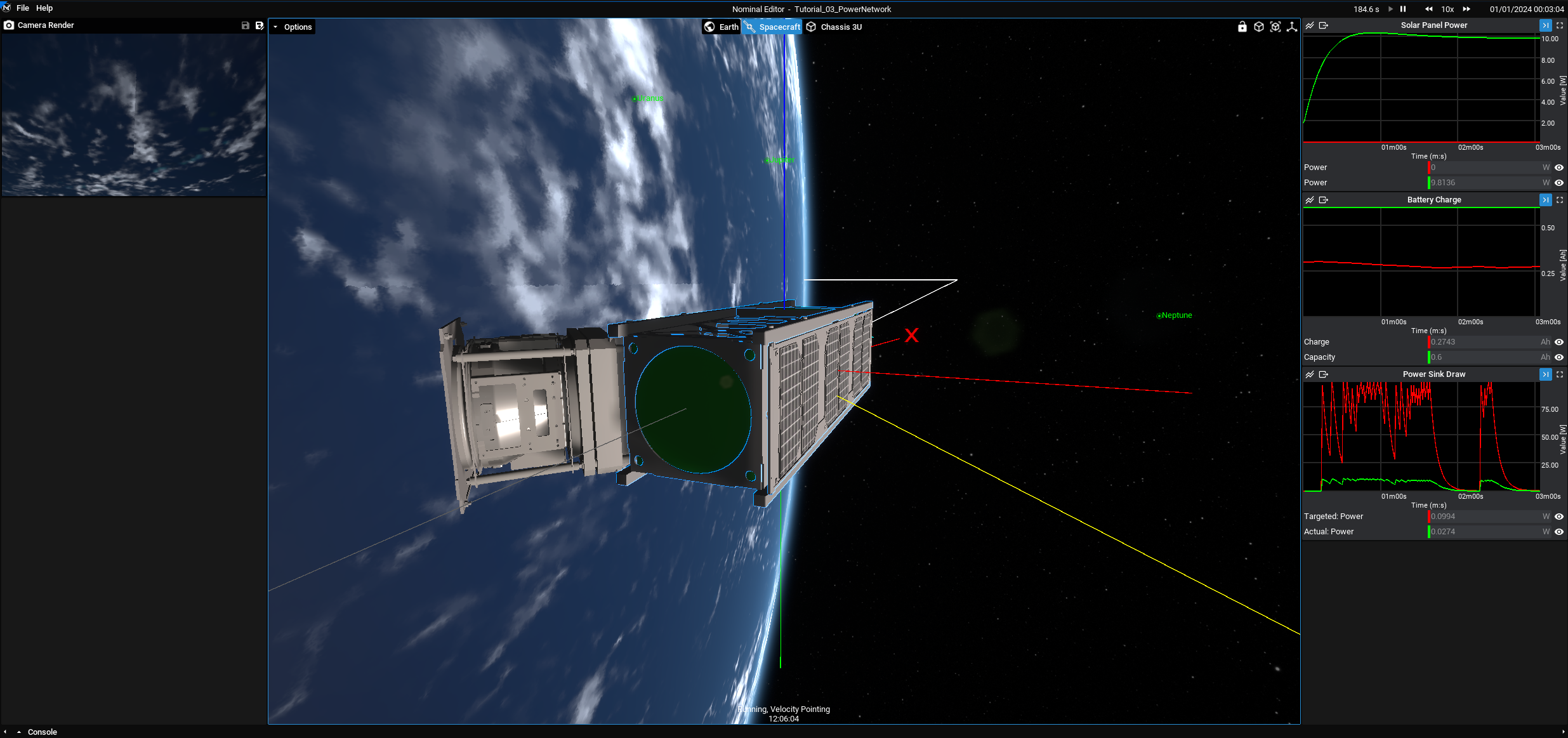1568x738 pixels.
Task: Collapse the right side panel arrow
Action: (1563, 732)
